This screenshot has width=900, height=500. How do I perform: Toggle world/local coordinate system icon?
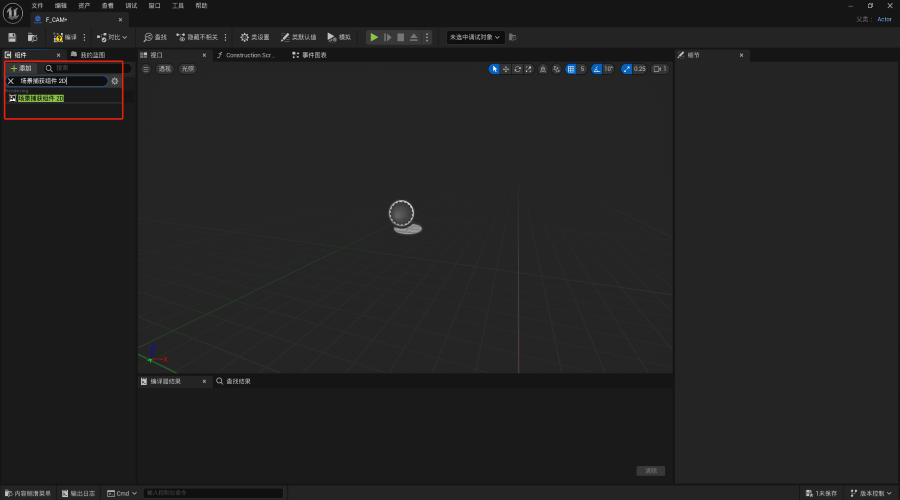[x=543, y=69]
